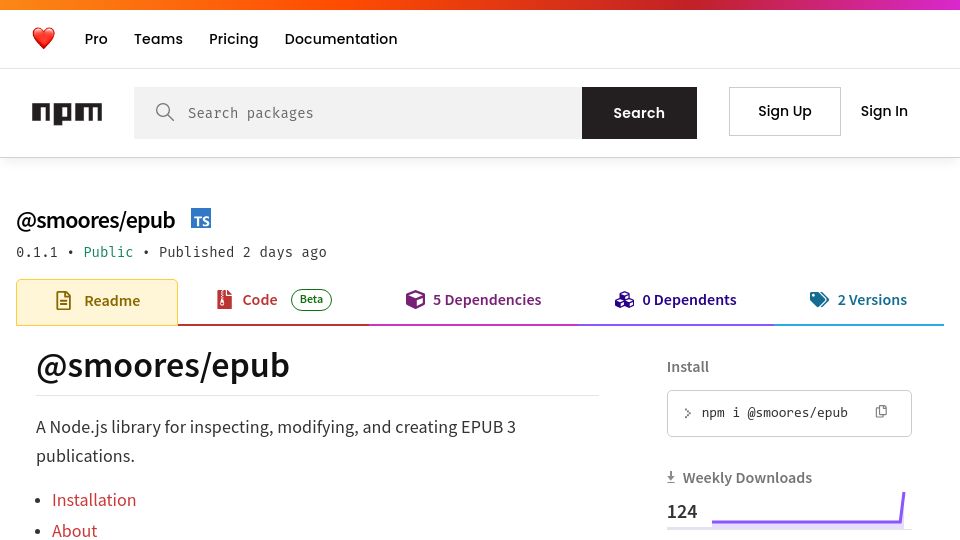Image resolution: width=960 pixels, height=540 pixels.
Task: Follow the Installation readme link
Action: pyautogui.click(x=94, y=500)
